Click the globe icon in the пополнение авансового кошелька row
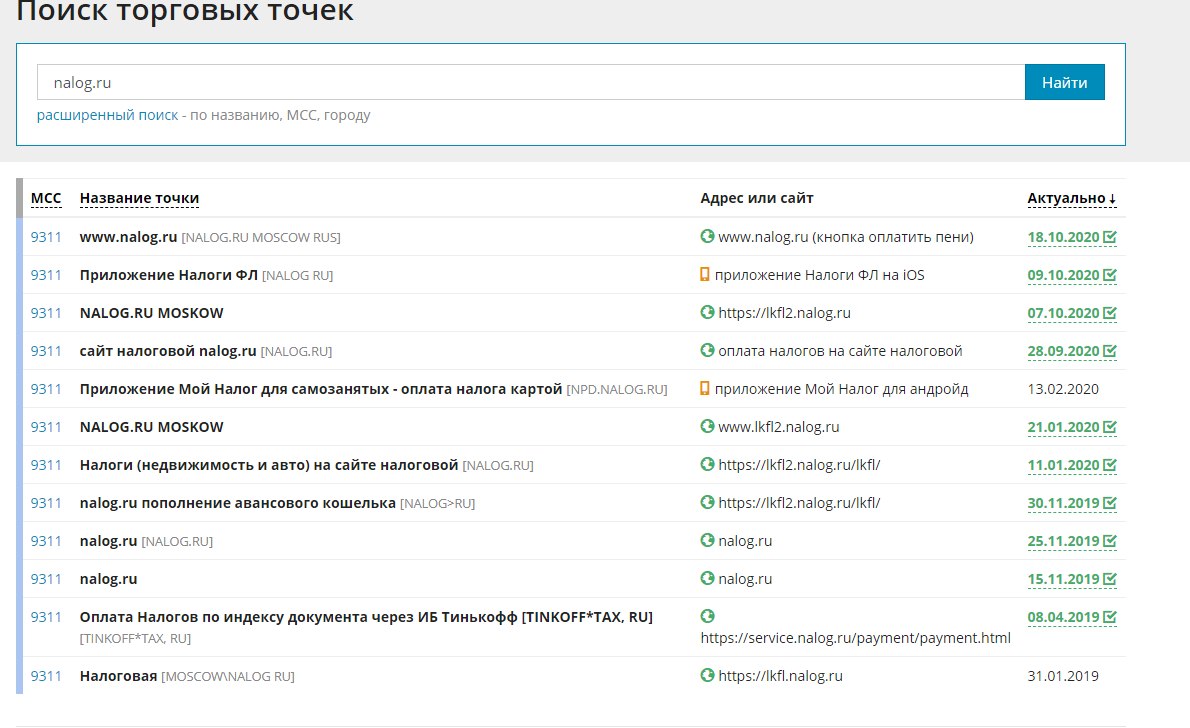Viewport: 1190px width, 728px height. [707, 502]
